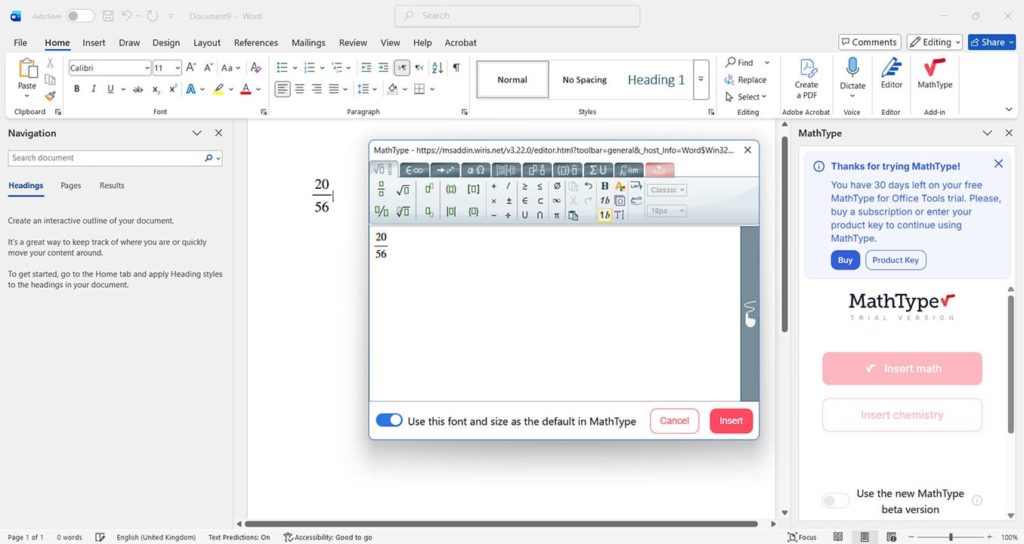Paste in the MathType editor toolbar

tap(573, 215)
